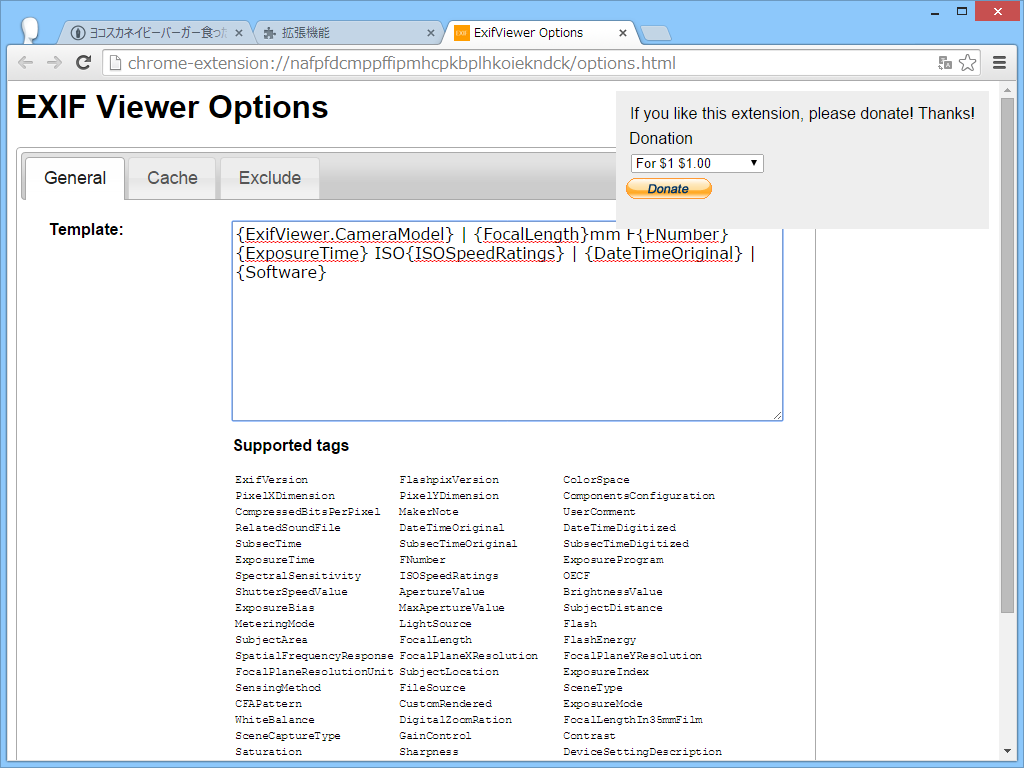Click FNumber in Supported tags list
The height and width of the screenshot is (768, 1024).
pyautogui.click(x=422, y=560)
